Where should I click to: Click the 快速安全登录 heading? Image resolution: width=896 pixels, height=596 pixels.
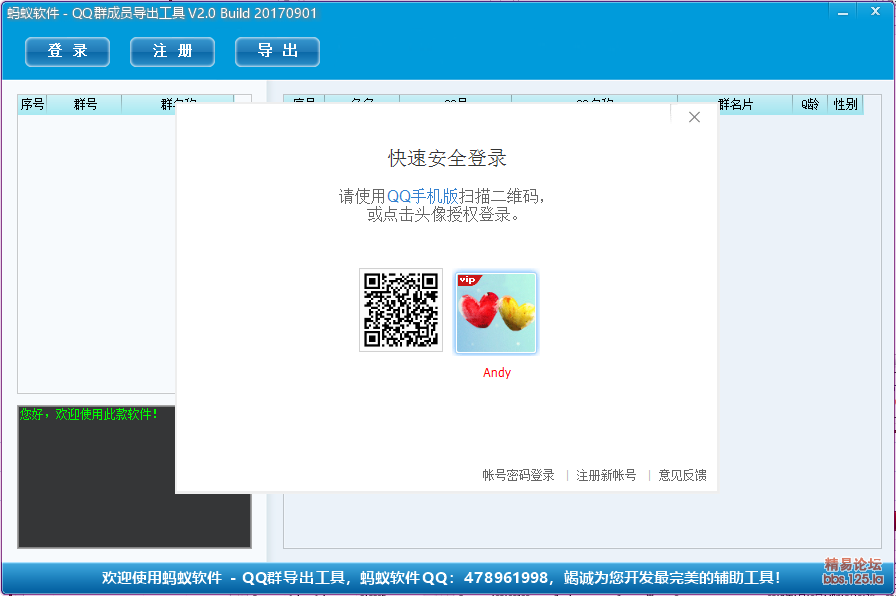click(447, 158)
